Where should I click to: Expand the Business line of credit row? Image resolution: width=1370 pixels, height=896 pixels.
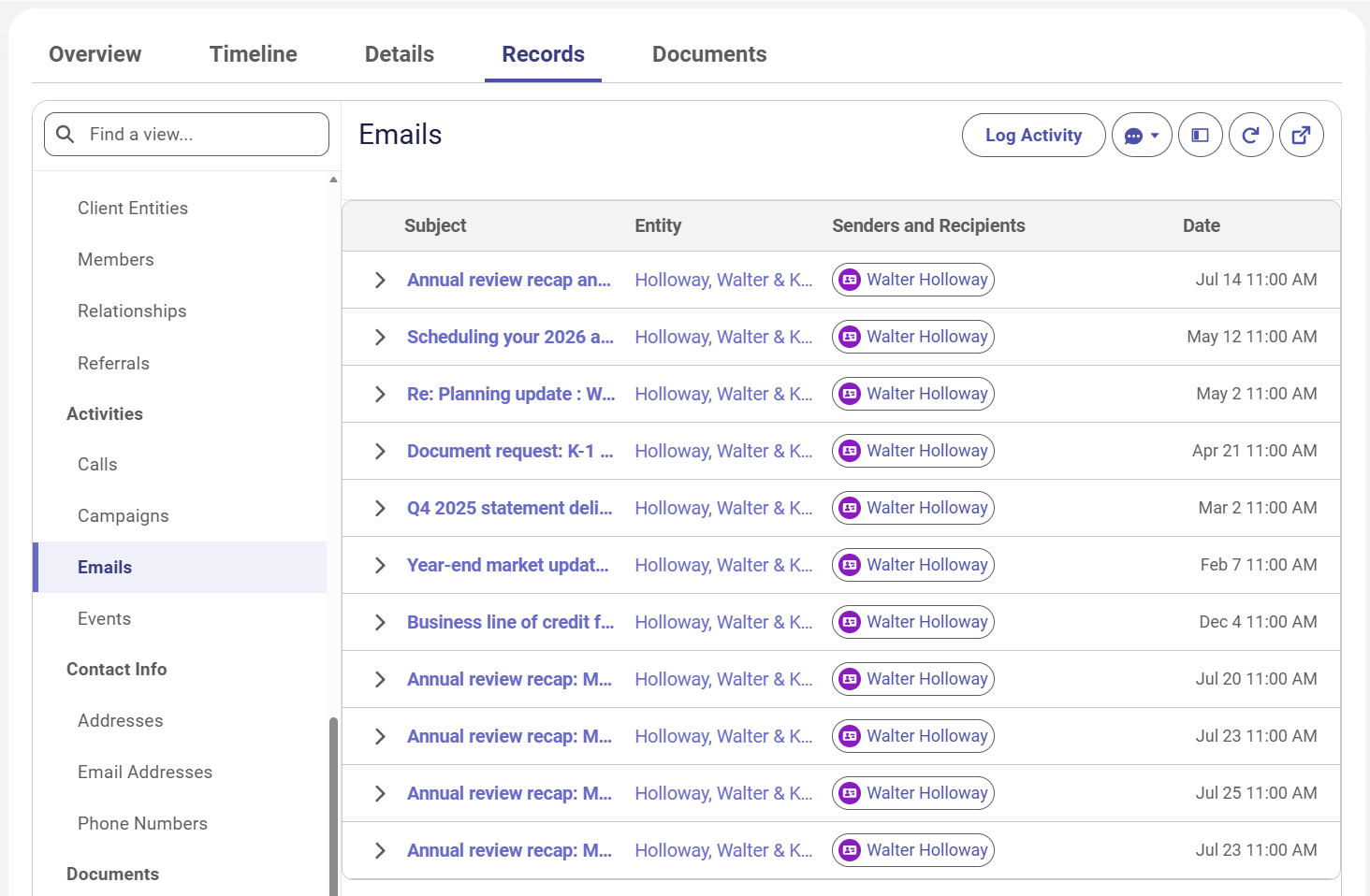380,622
